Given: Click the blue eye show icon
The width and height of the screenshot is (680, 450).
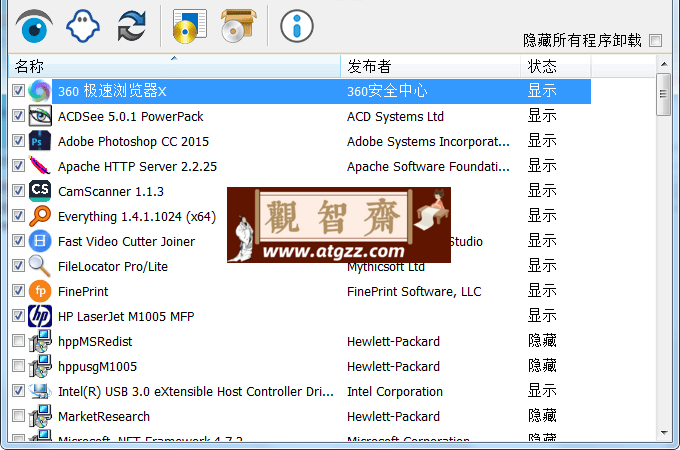Looking at the screenshot, I should (34, 27).
